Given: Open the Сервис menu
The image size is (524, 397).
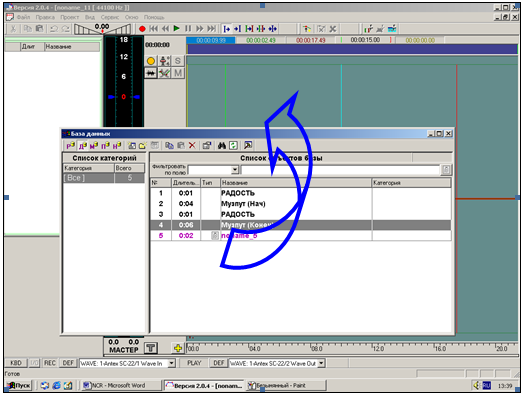Looking at the screenshot, I should (x=110, y=17).
